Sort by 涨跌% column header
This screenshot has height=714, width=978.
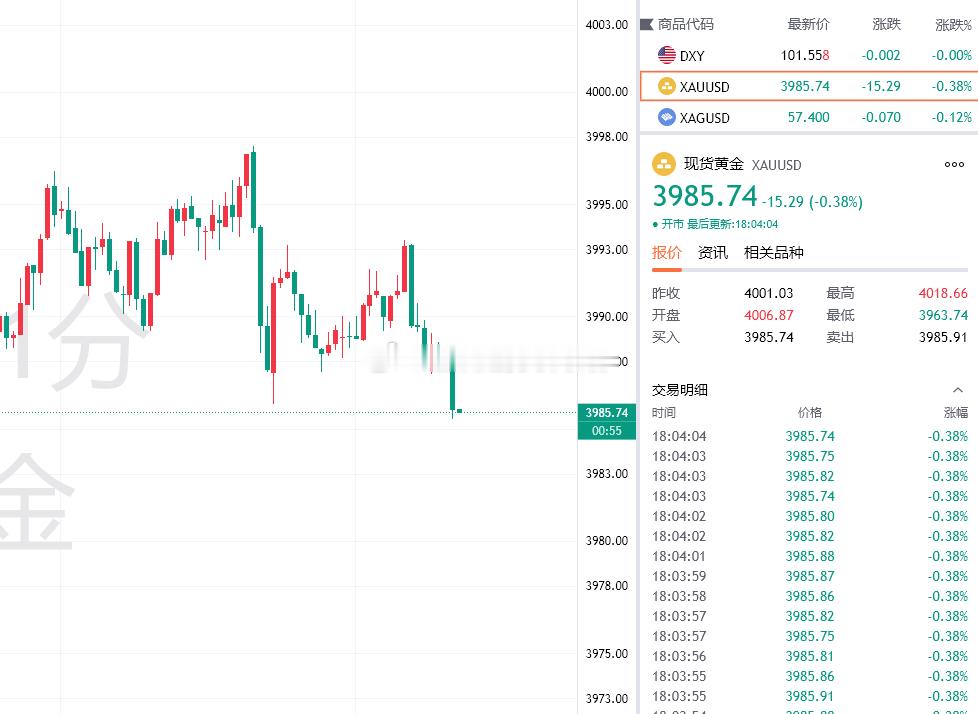[953, 25]
